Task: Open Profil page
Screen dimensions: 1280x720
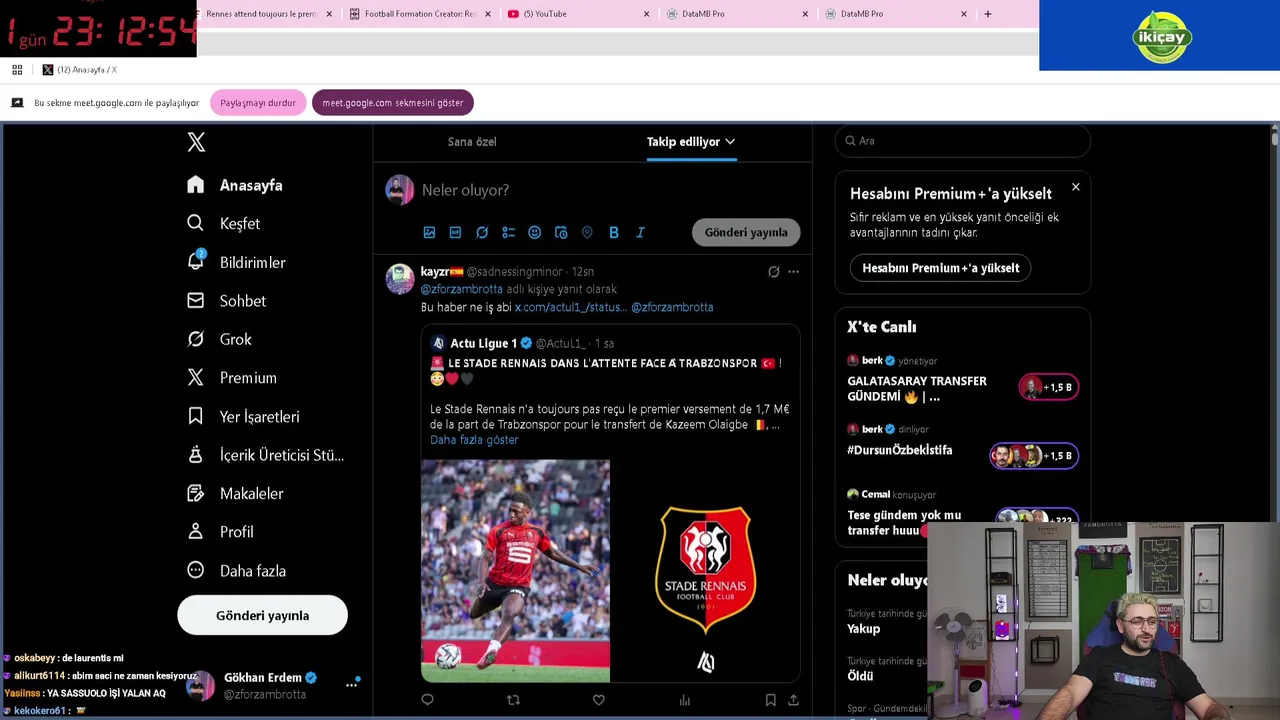Action: [221, 532]
